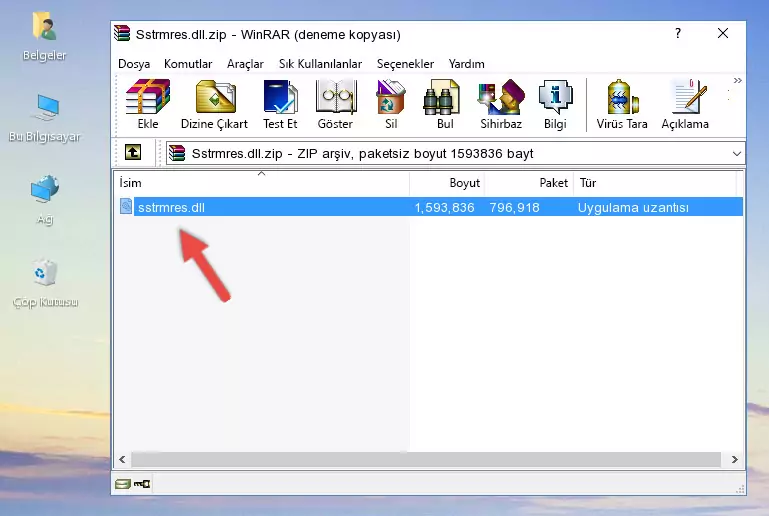Click the scrollbar left arrow
Image resolution: width=769 pixels, height=516 pixels.
point(123,460)
